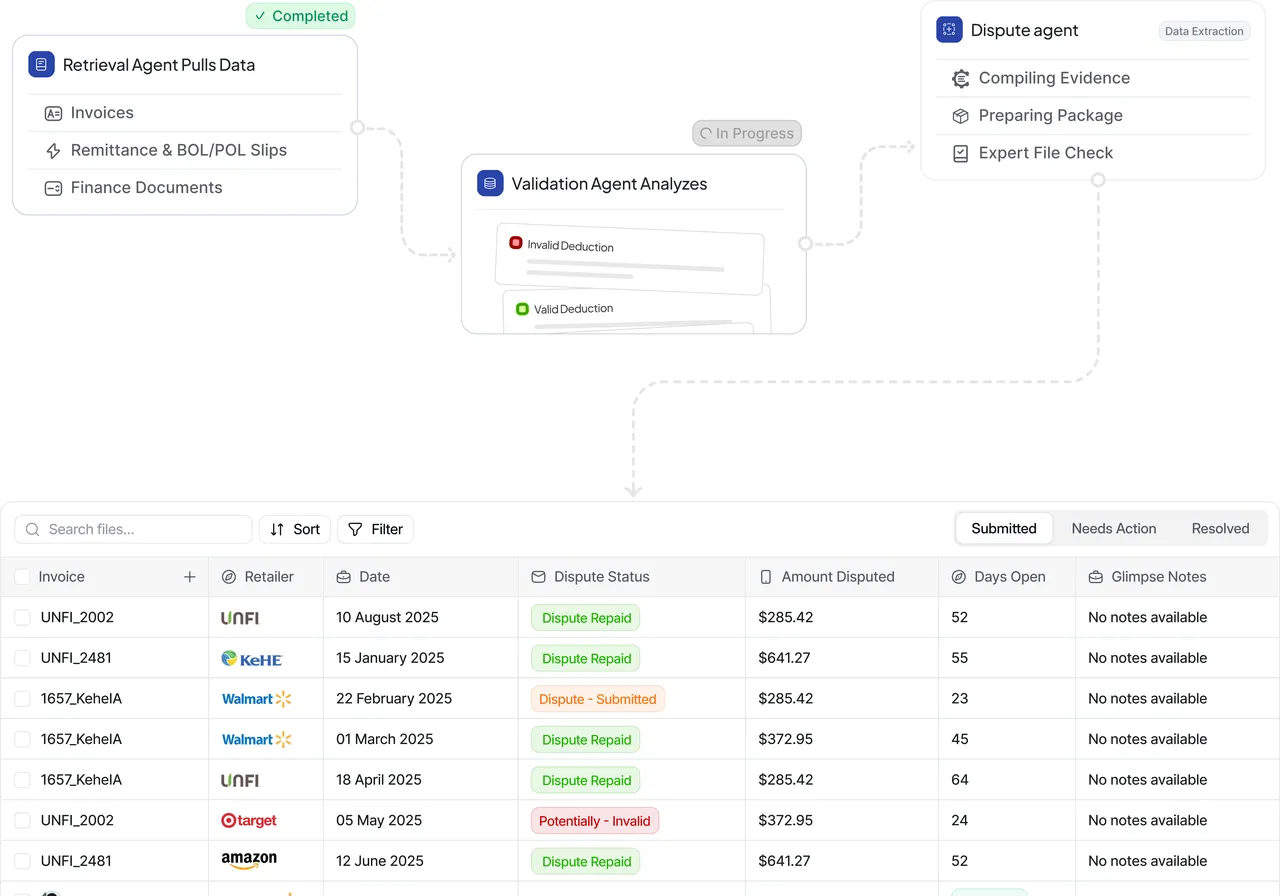The width and height of the screenshot is (1280, 896).
Task: Check the box for 15 January 2025 row
Action: pos(22,658)
